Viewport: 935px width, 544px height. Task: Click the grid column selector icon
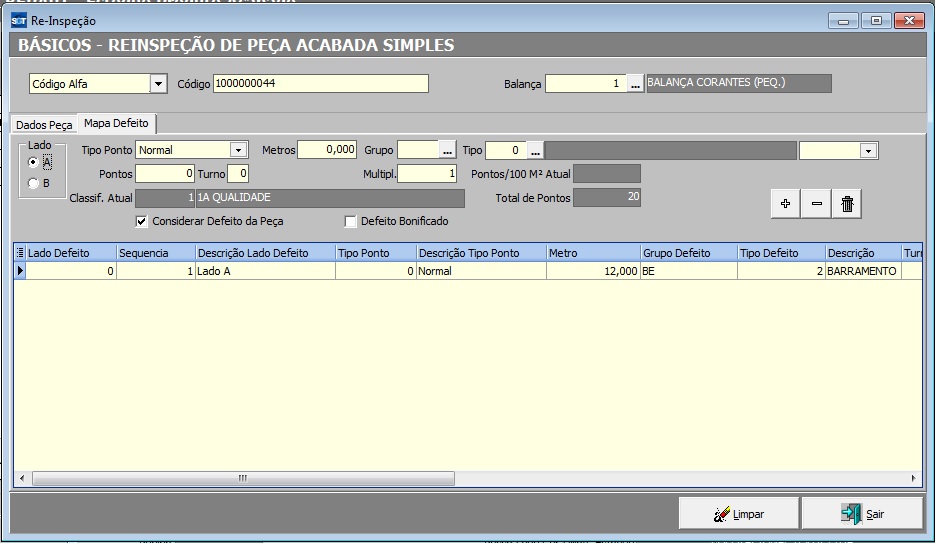pos(20,253)
